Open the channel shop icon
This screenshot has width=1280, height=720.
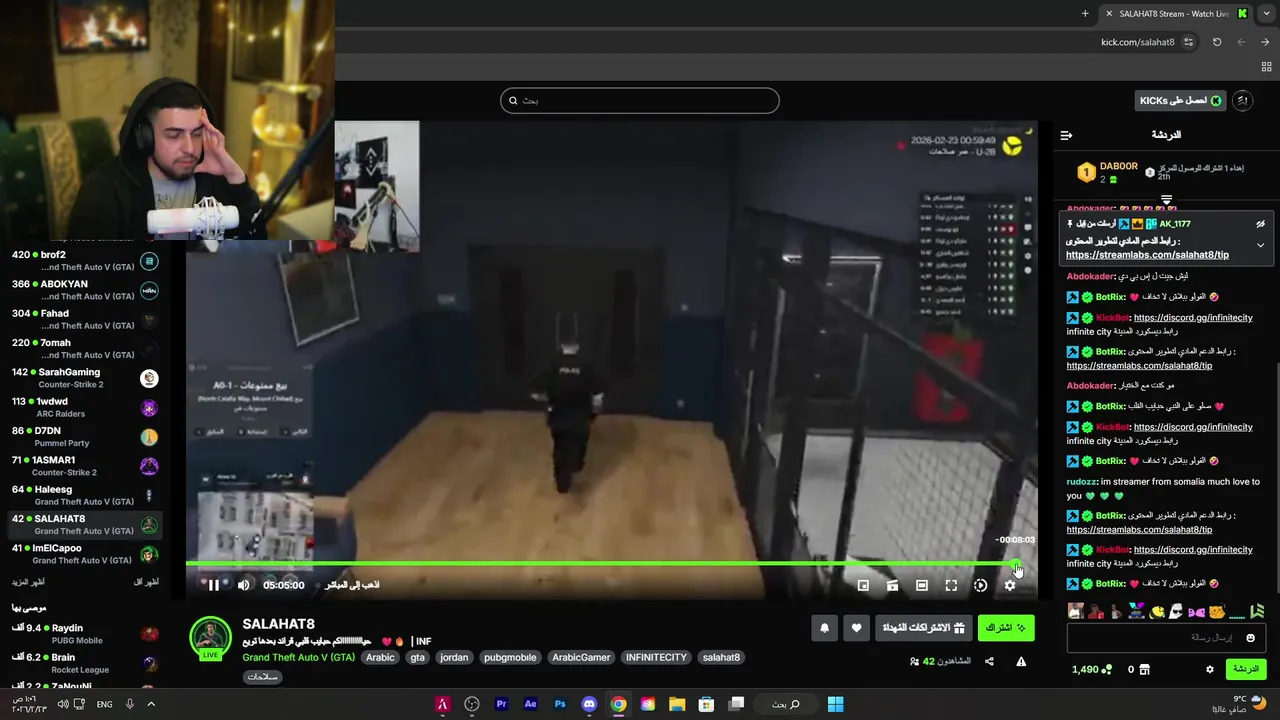coord(1145,669)
